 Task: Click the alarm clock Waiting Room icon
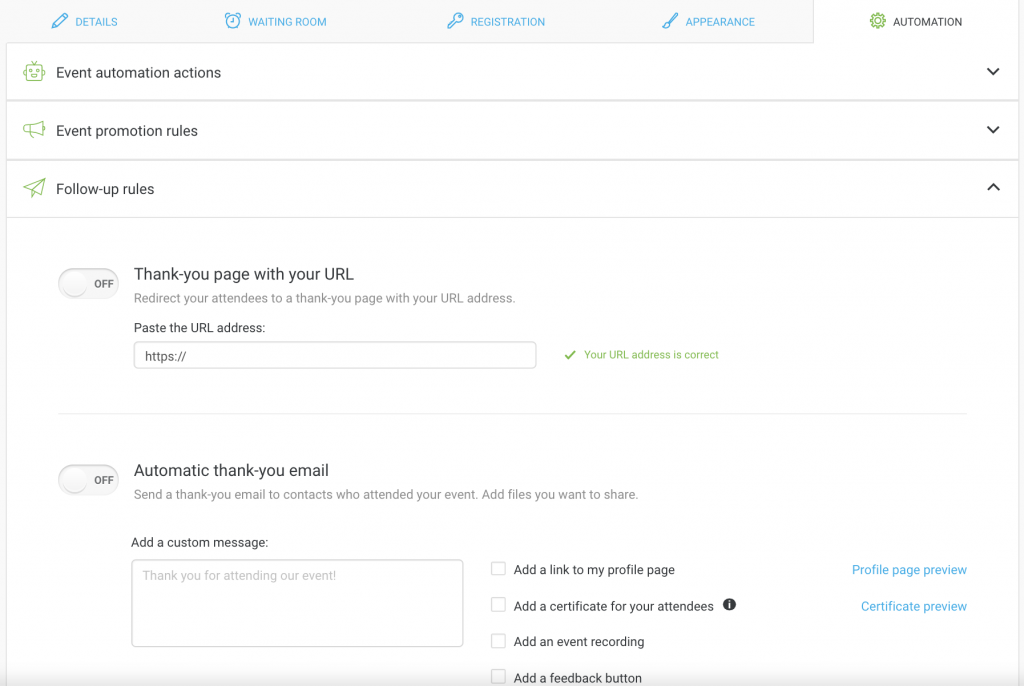click(x=233, y=21)
